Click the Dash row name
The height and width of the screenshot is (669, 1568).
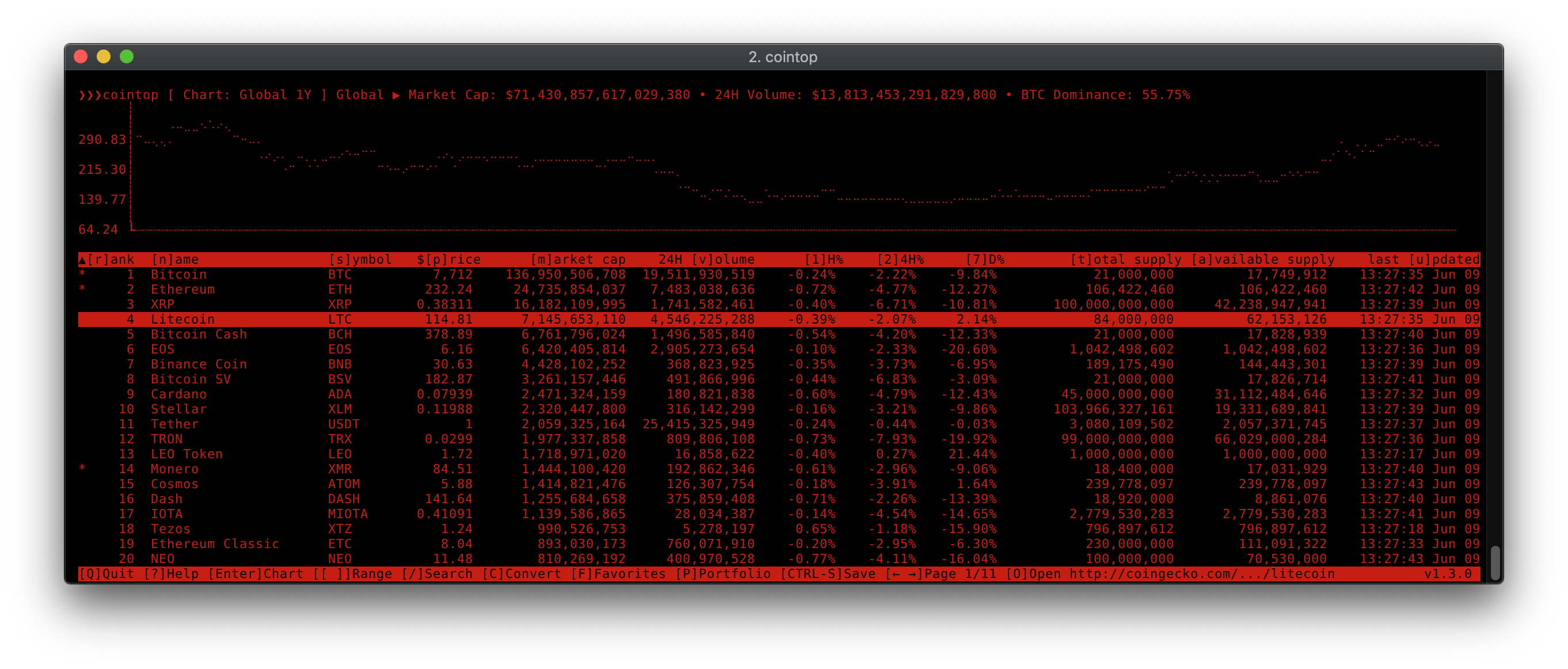click(166, 499)
